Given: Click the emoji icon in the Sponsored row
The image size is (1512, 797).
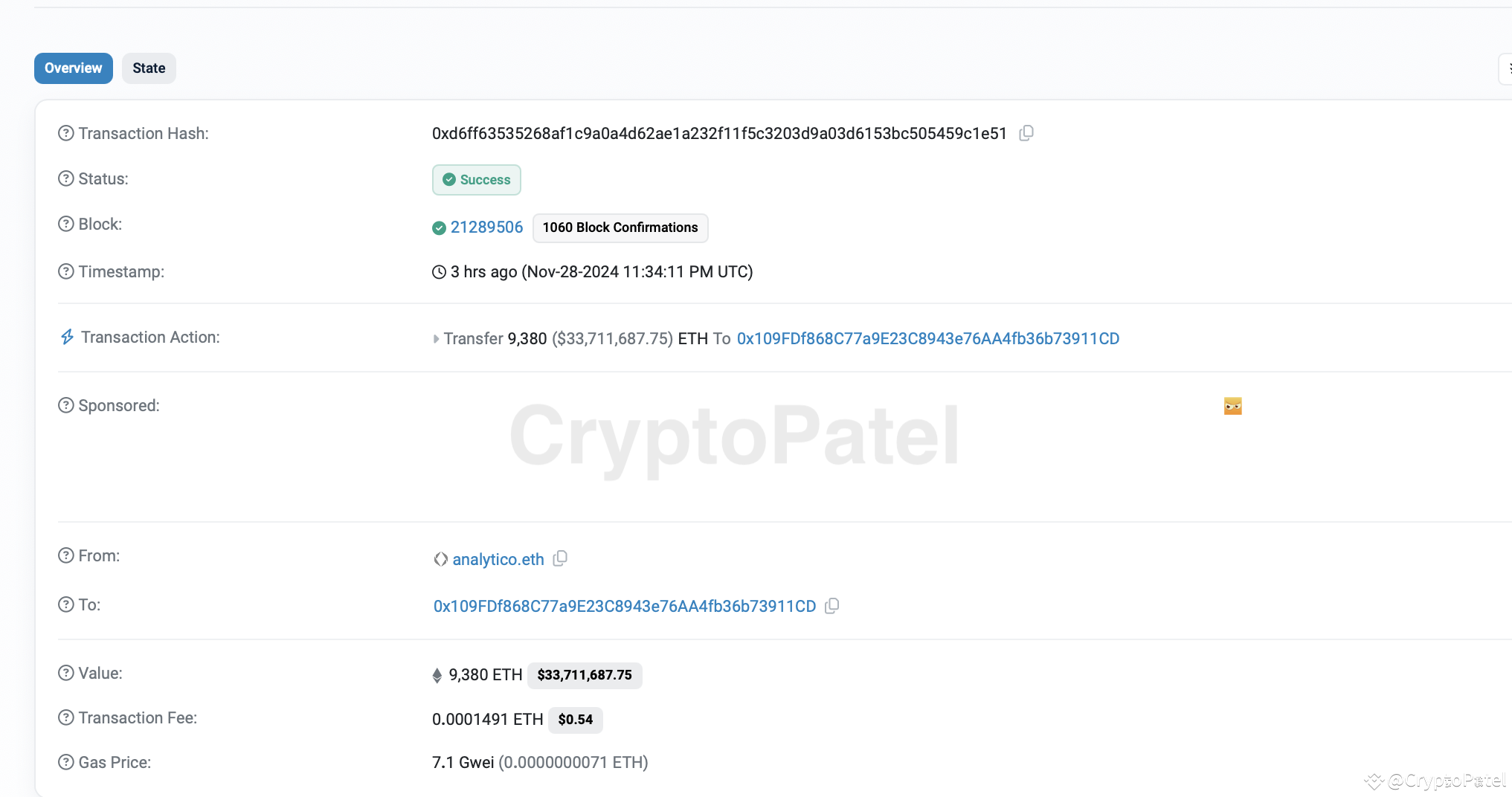Looking at the screenshot, I should [1232, 406].
